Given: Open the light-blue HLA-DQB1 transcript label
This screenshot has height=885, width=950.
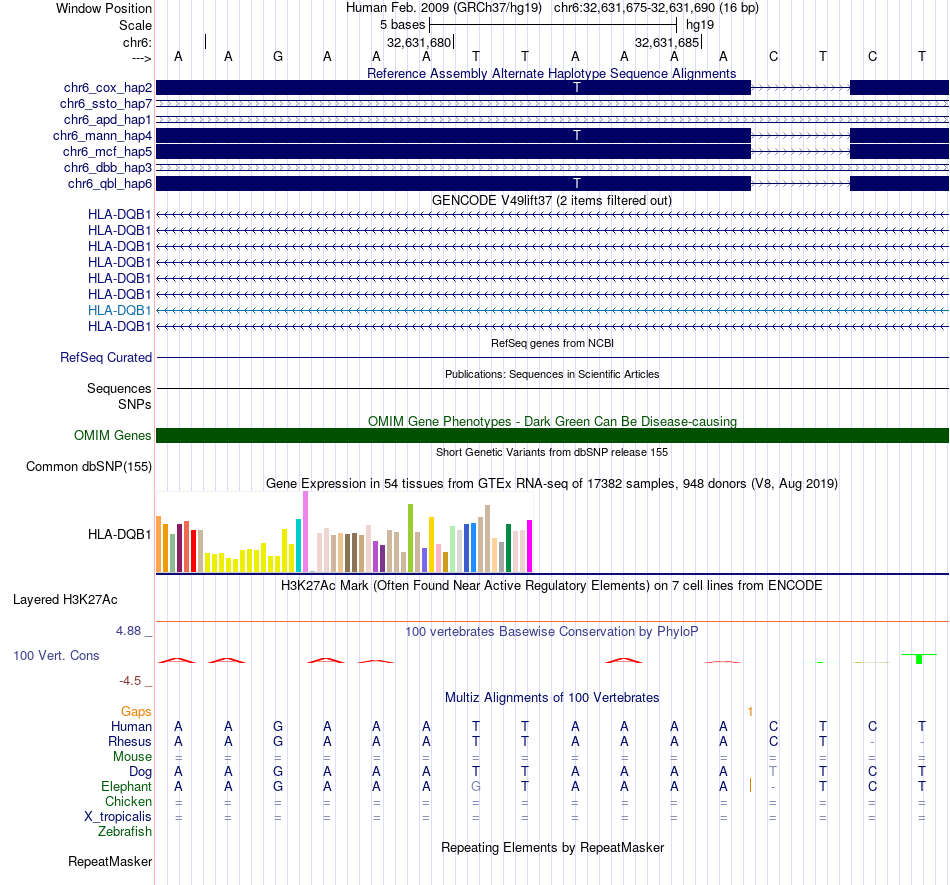Looking at the screenshot, I should pos(119,310).
